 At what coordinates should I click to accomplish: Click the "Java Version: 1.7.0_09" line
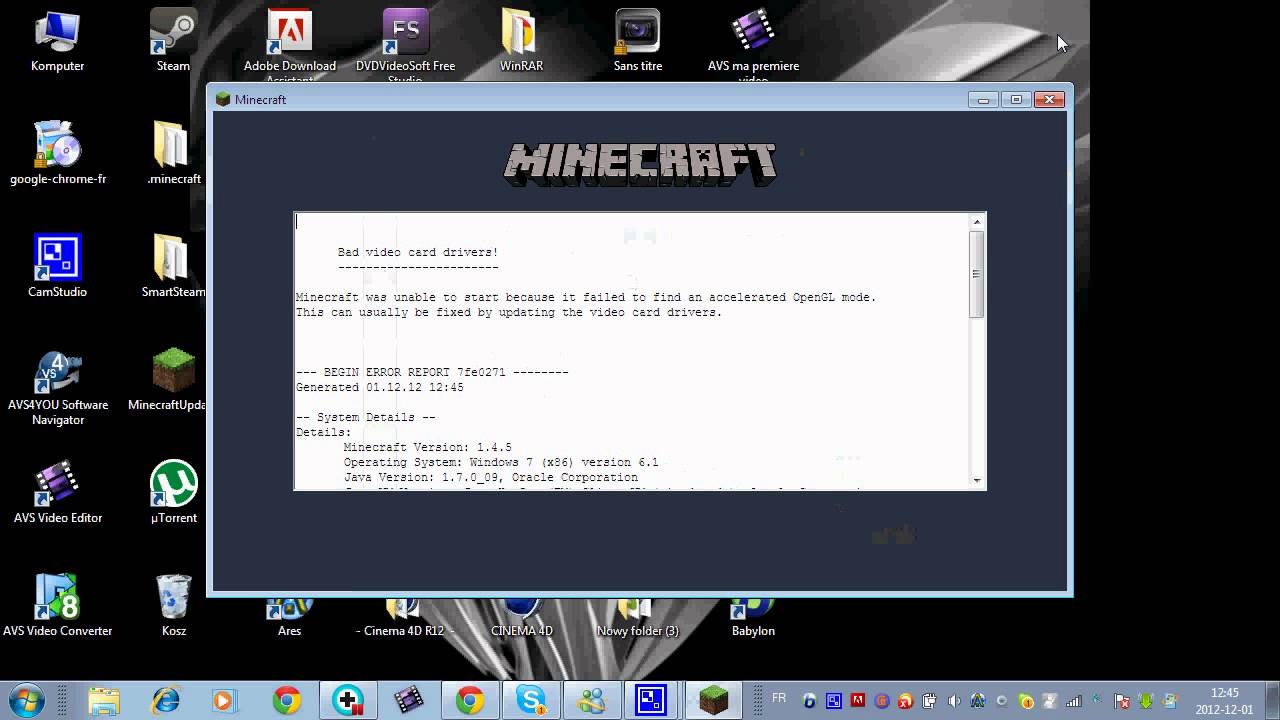tap(490, 477)
